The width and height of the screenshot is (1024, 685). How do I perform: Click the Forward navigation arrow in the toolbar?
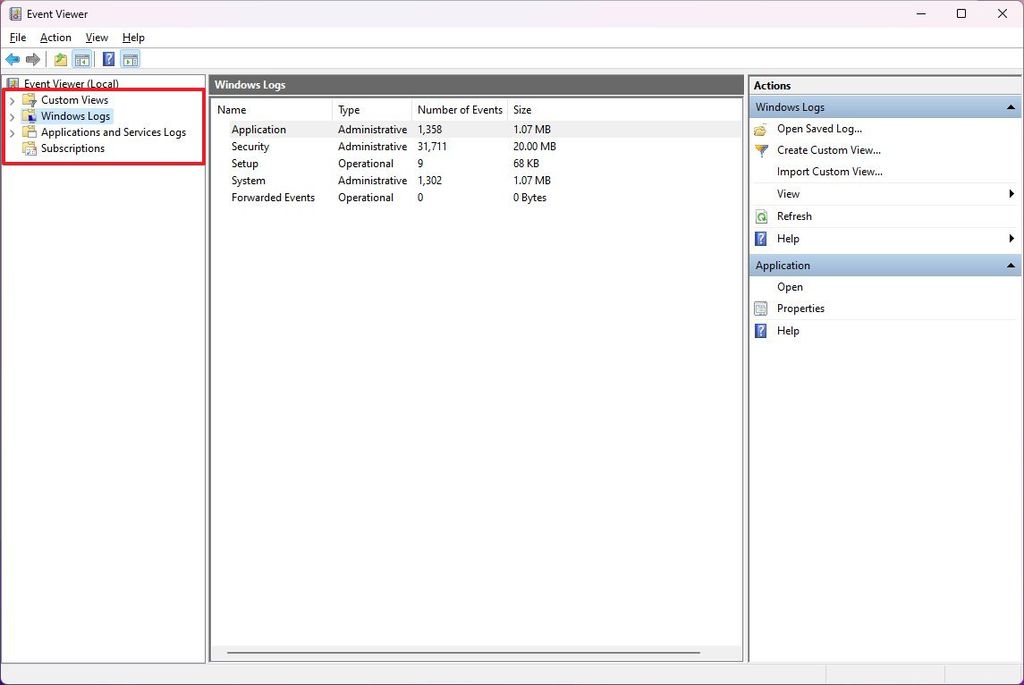[x=33, y=59]
